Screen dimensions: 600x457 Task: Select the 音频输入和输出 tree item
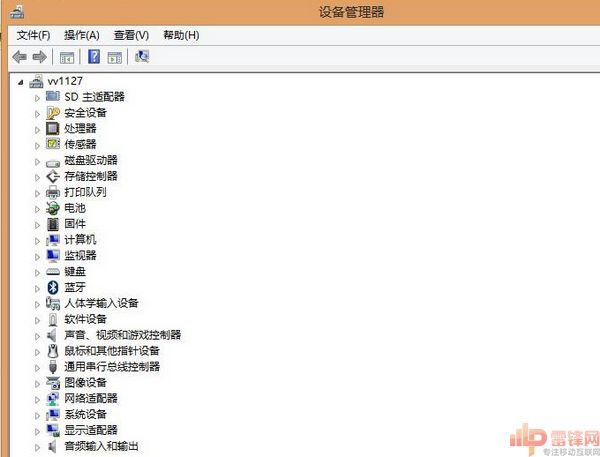tap(101, 446)
